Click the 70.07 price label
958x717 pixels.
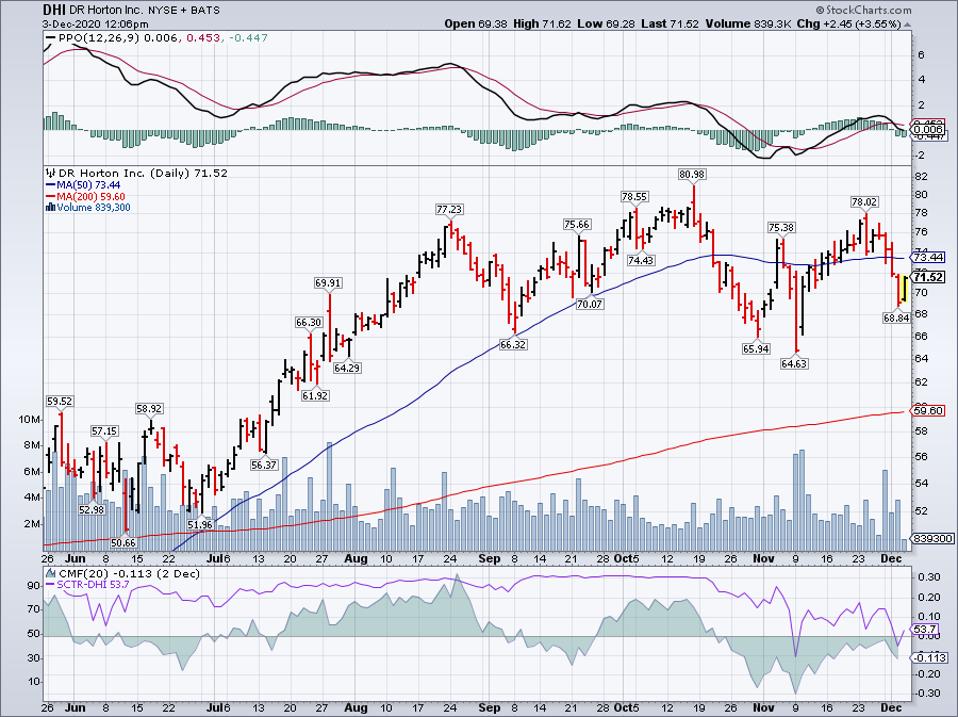(x=589, y=304)
